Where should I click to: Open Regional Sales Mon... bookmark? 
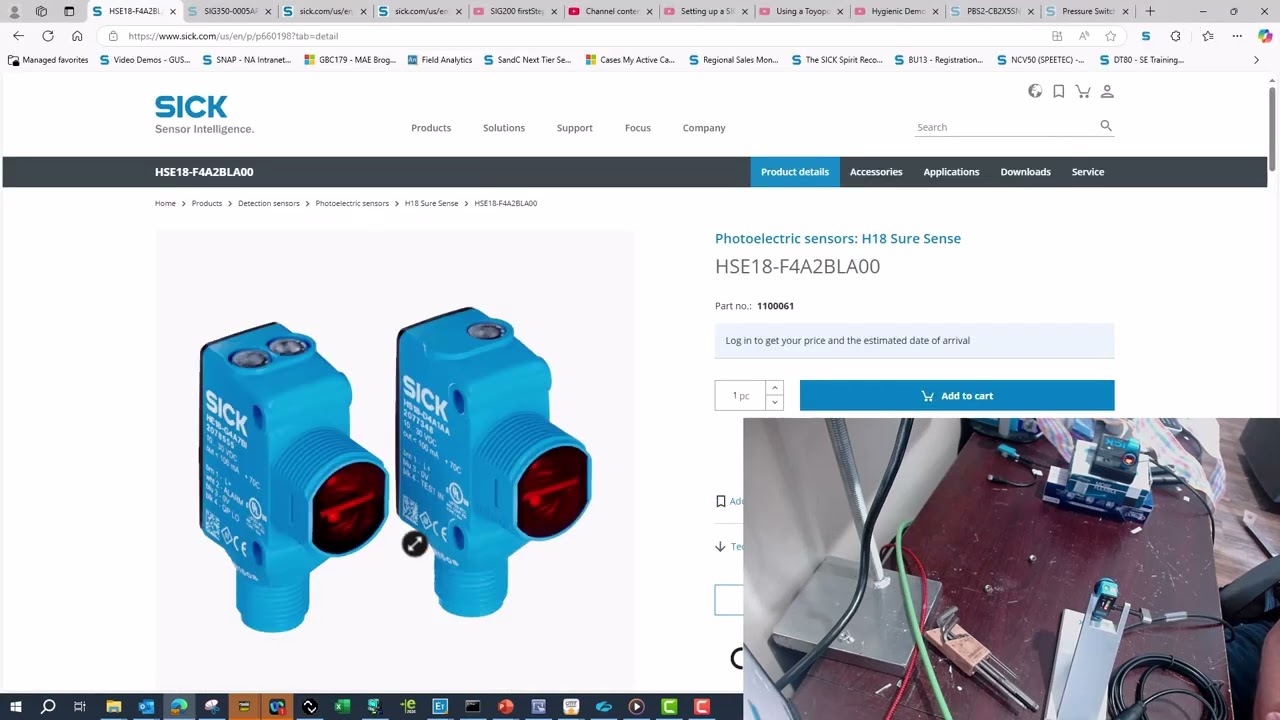click(733, 60)
